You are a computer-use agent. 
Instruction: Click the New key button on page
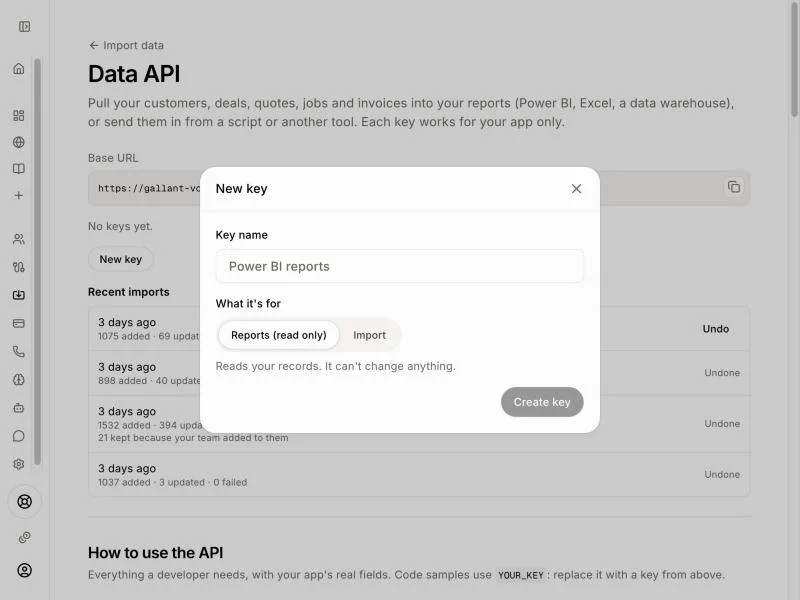point(120,259)
